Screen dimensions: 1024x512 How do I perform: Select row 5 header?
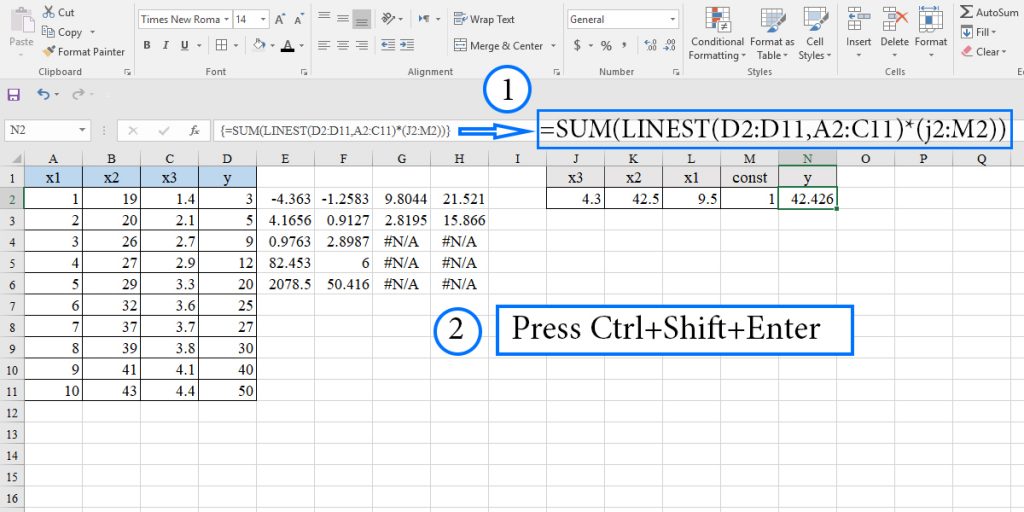tap(14, 264)
